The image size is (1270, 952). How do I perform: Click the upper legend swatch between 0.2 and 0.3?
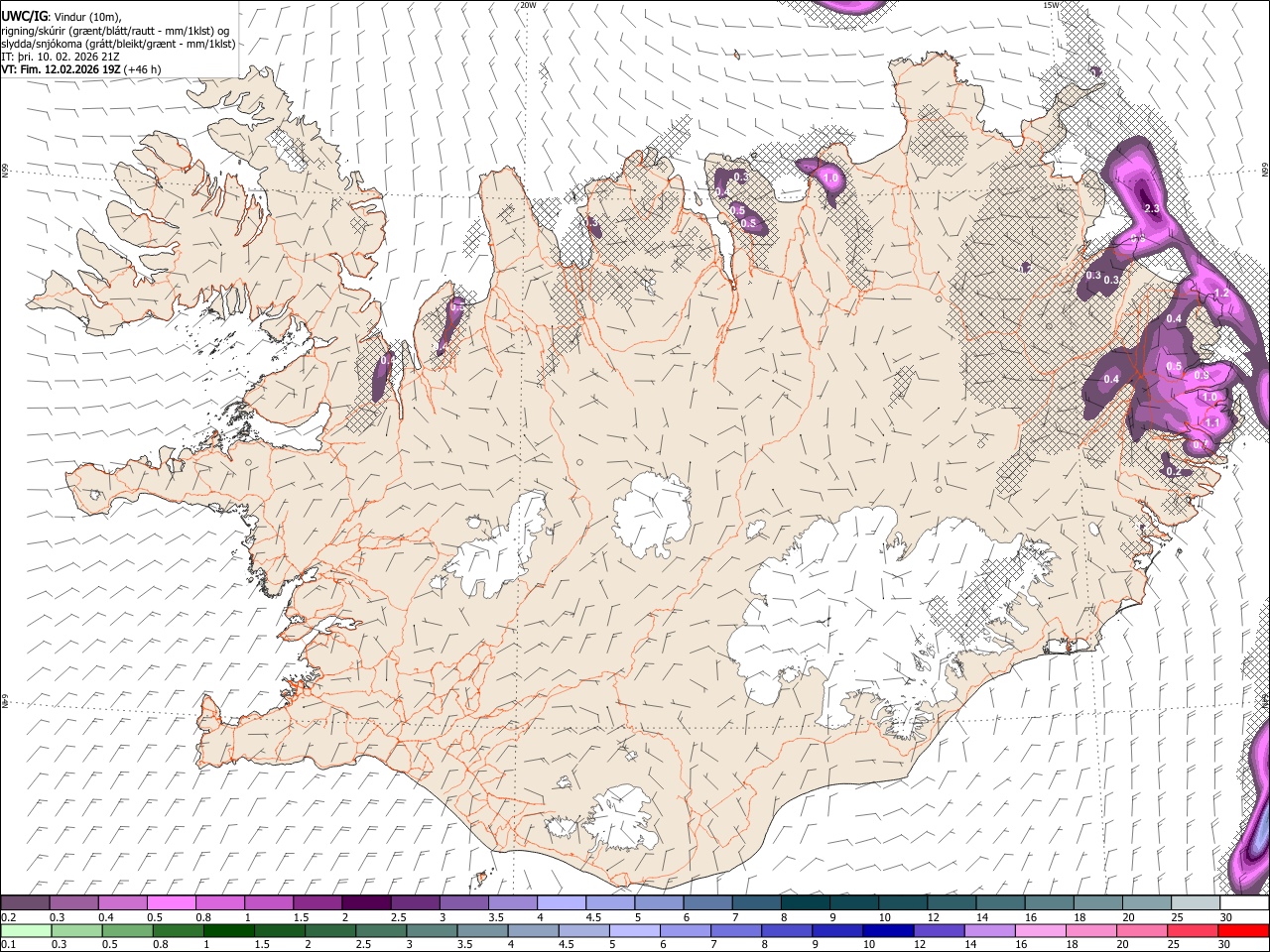(25, 903)
